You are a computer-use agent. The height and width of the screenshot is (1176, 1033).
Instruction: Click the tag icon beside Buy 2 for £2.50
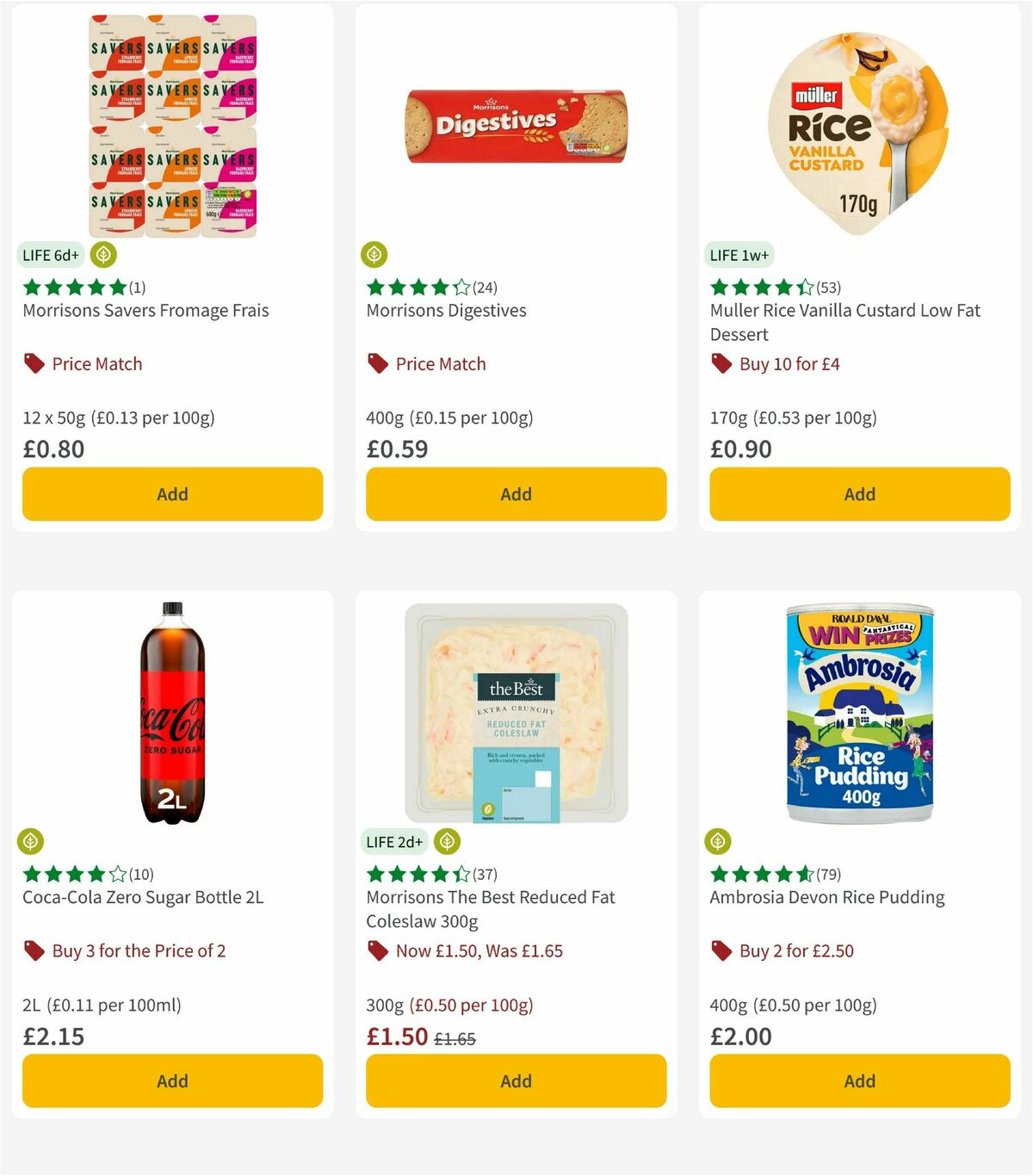pyautogui.click(x=721, y=950)
